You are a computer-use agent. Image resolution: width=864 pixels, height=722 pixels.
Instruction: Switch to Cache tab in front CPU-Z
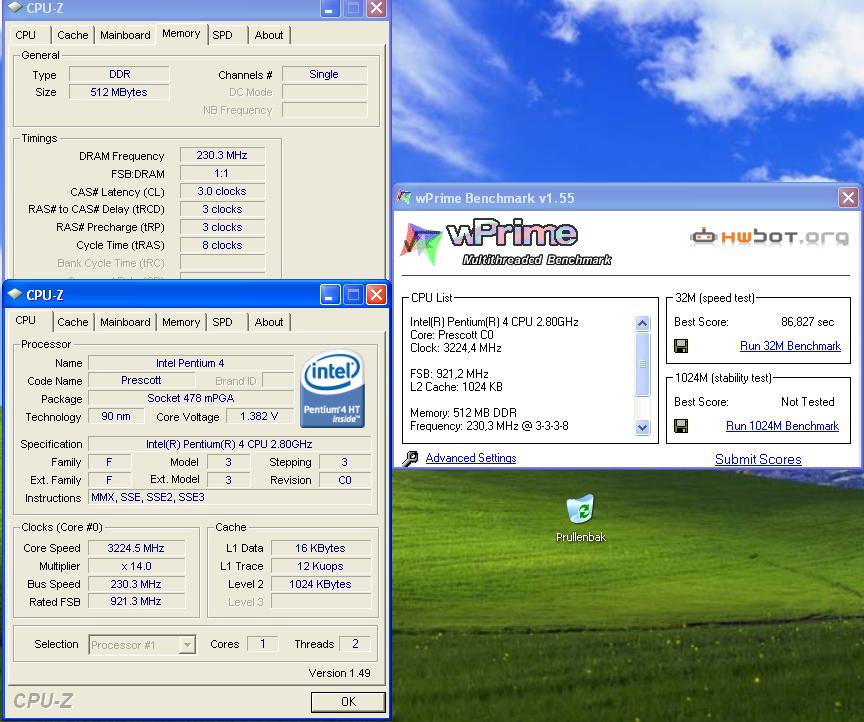coord(73,322)
